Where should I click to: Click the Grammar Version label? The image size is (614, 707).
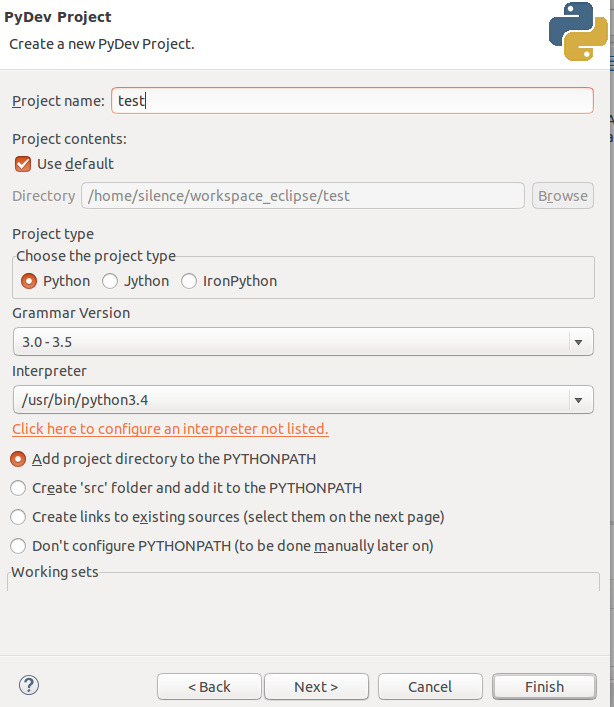pos(71,313)
